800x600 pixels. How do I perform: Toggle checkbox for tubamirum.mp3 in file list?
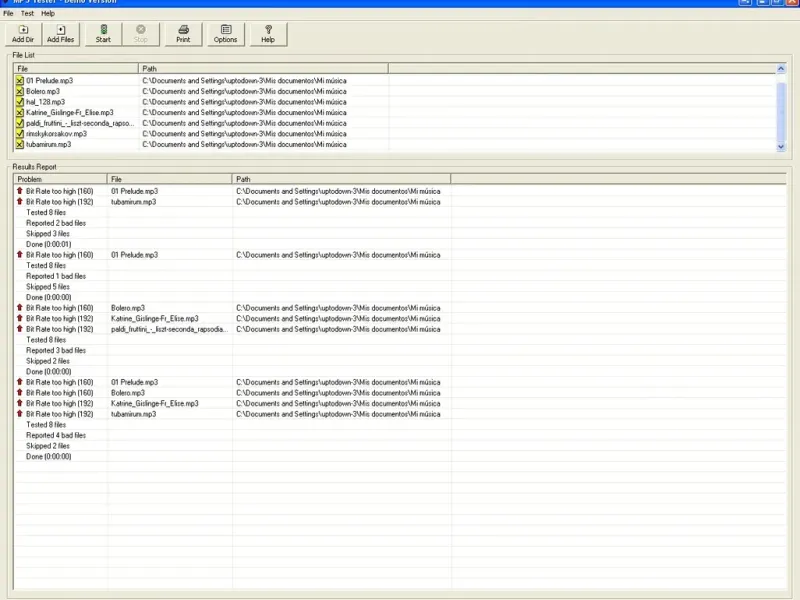(19, 144)
